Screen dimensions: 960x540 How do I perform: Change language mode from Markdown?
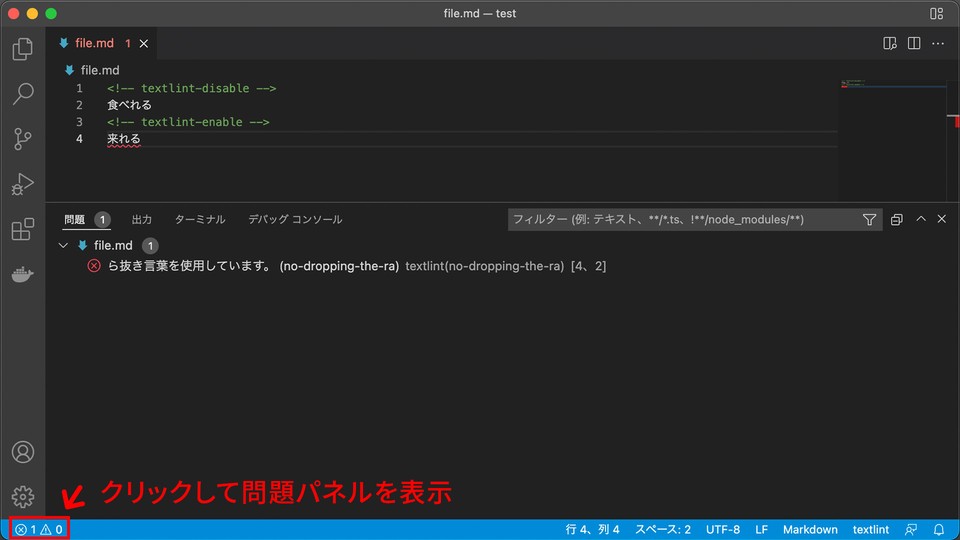810,529
